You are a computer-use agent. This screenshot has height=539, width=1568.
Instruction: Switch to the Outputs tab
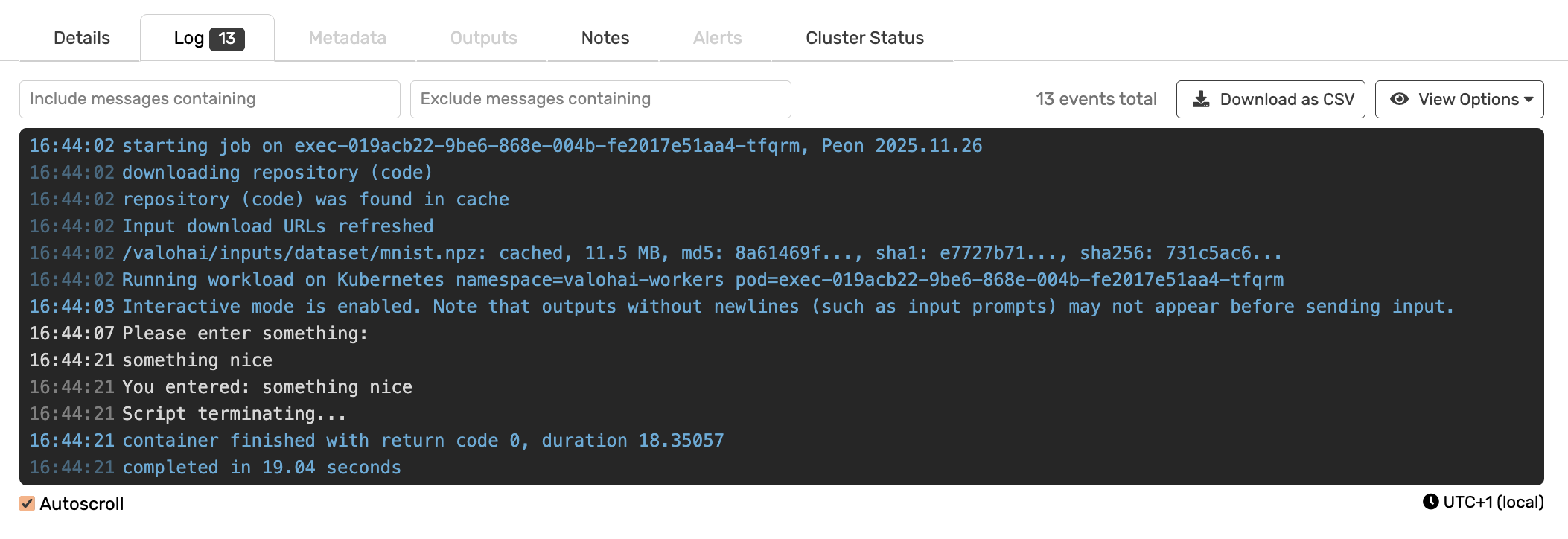[x=484, y=38]
